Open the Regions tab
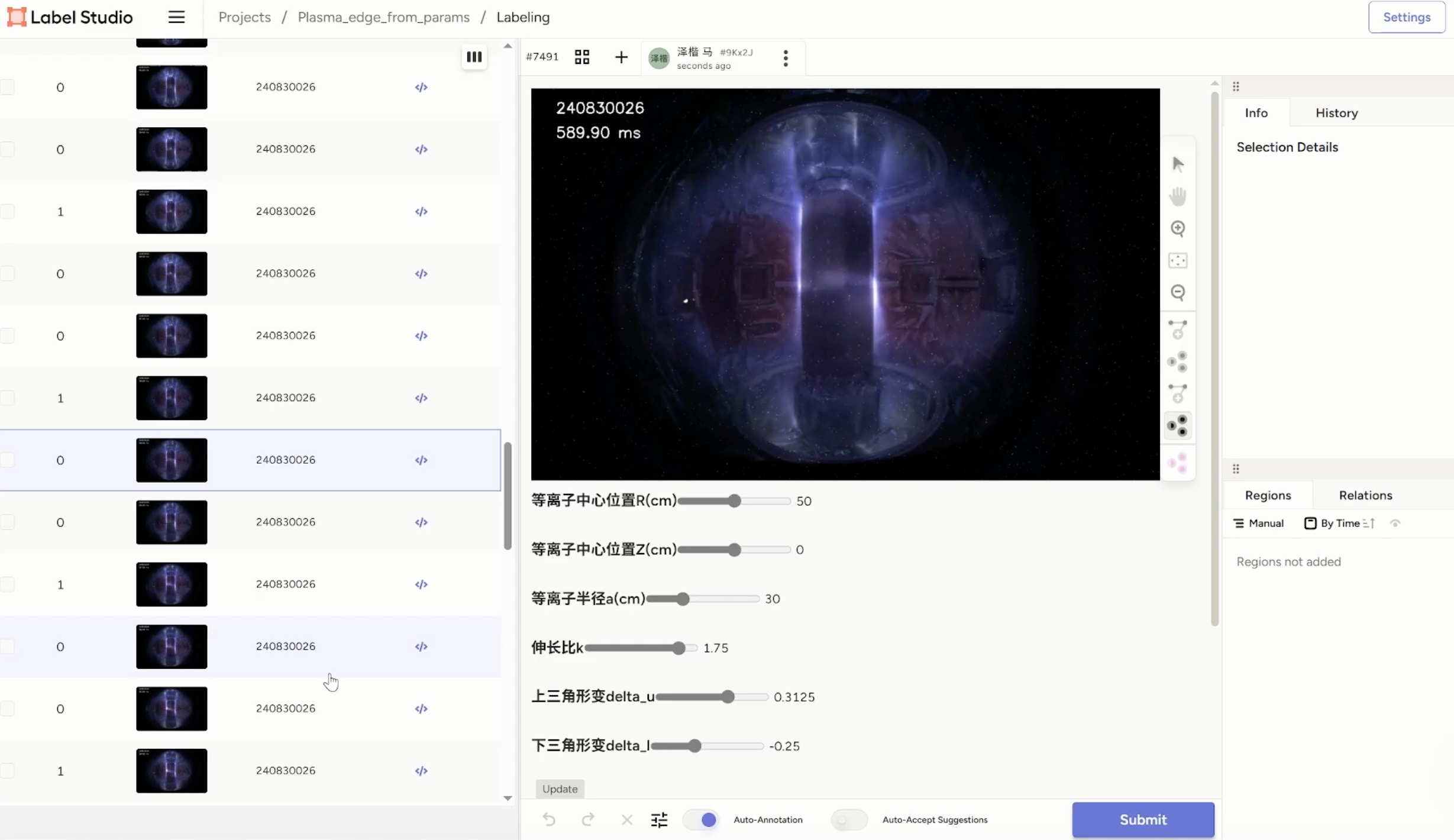Screen dimensions: 1454x840 [1268, 495]
